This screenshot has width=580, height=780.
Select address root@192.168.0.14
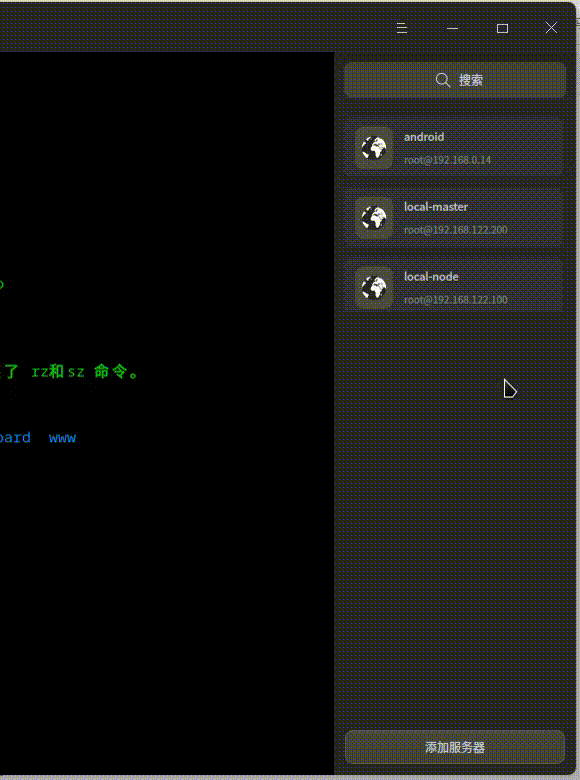point(447,160)
